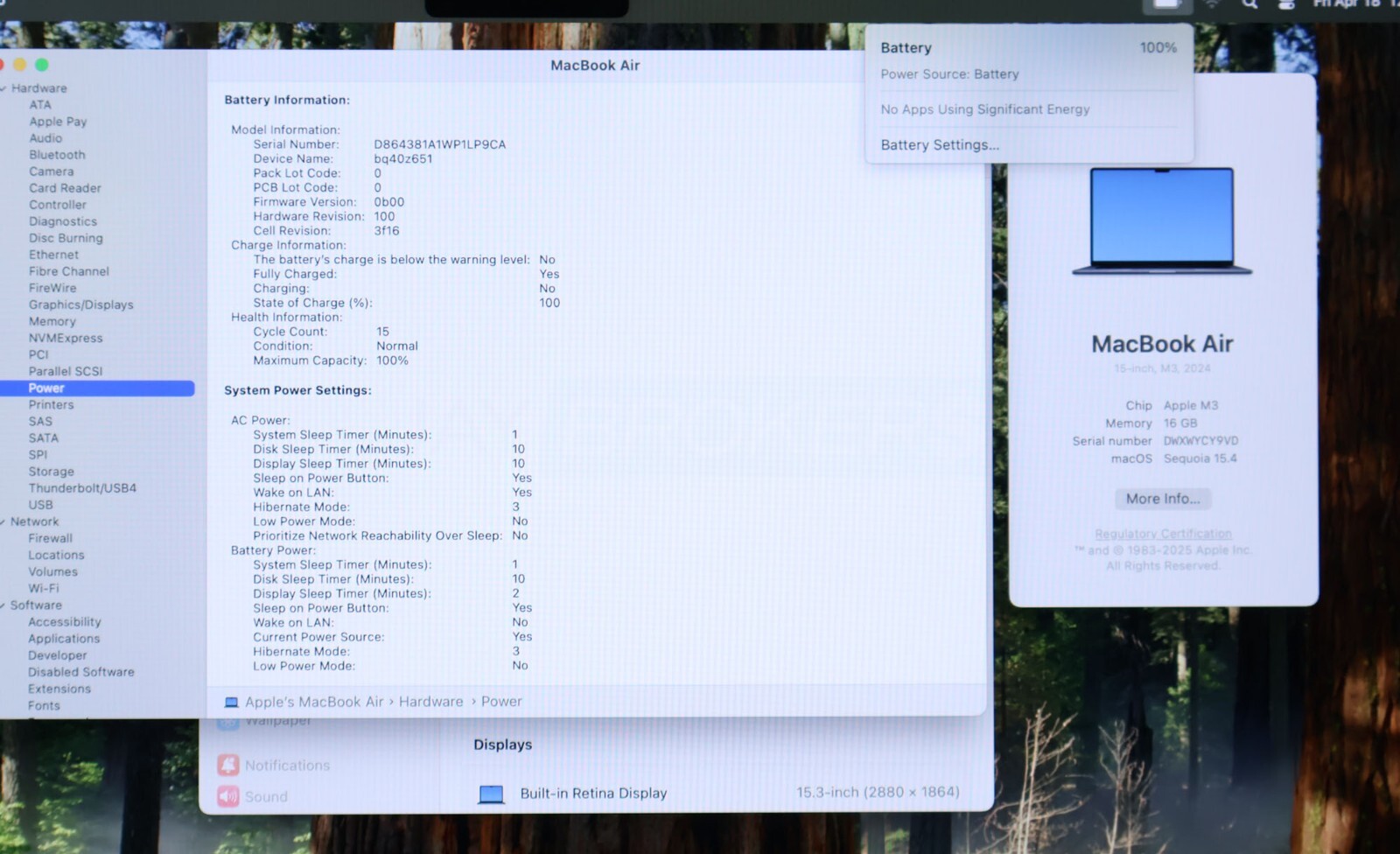Click the battery icon in menu bar
This screenshot has width=1400, height=854.
1166,4
